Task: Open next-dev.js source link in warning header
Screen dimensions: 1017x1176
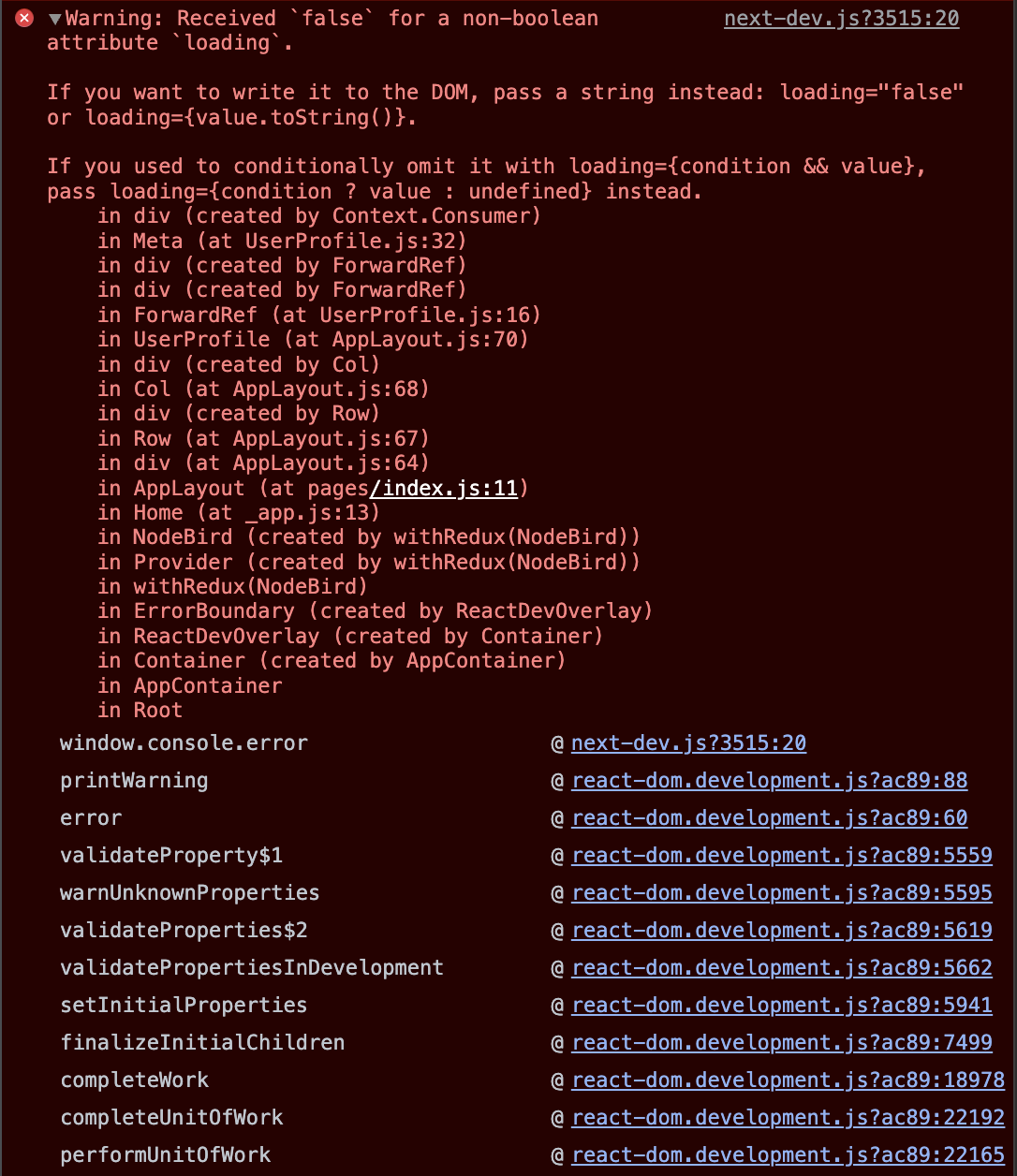Action: pos(841,18)
